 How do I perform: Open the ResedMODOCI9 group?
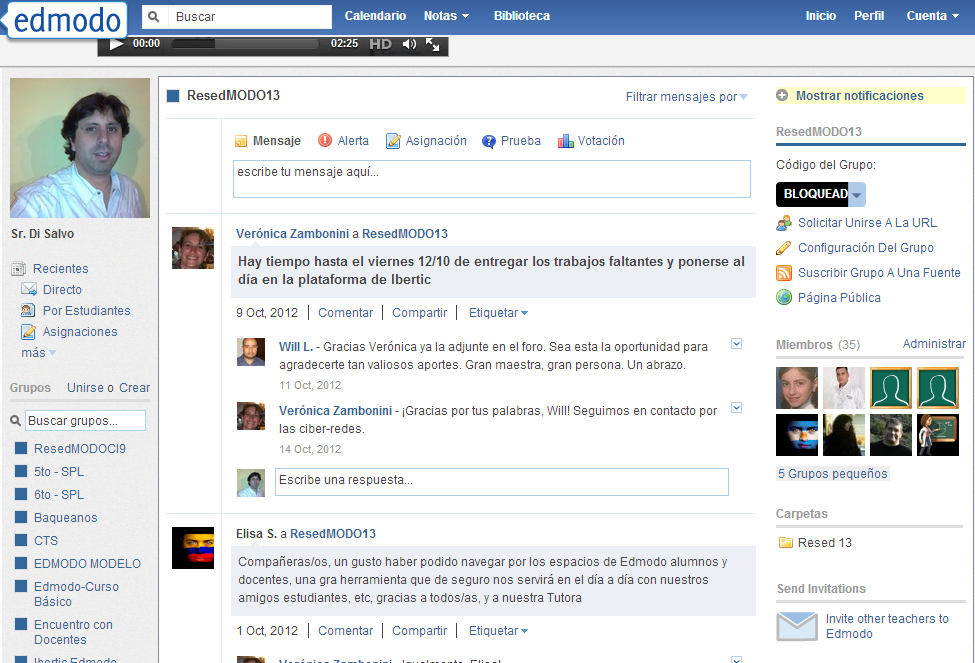coord(80,449)
